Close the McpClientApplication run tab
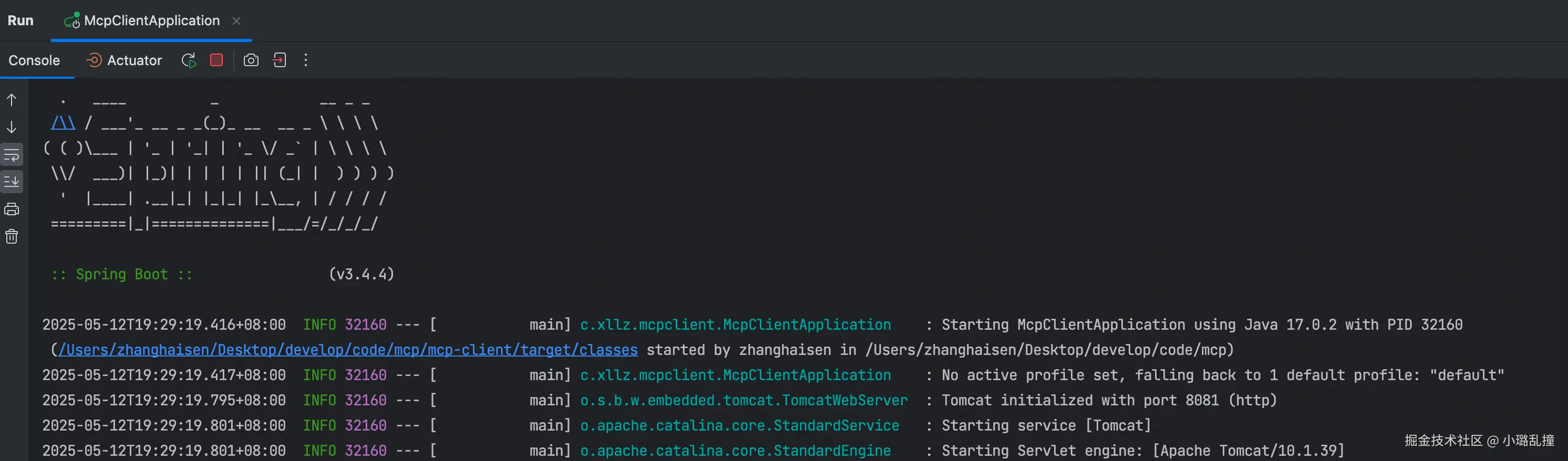1568x461 pixels. point(237,20)
